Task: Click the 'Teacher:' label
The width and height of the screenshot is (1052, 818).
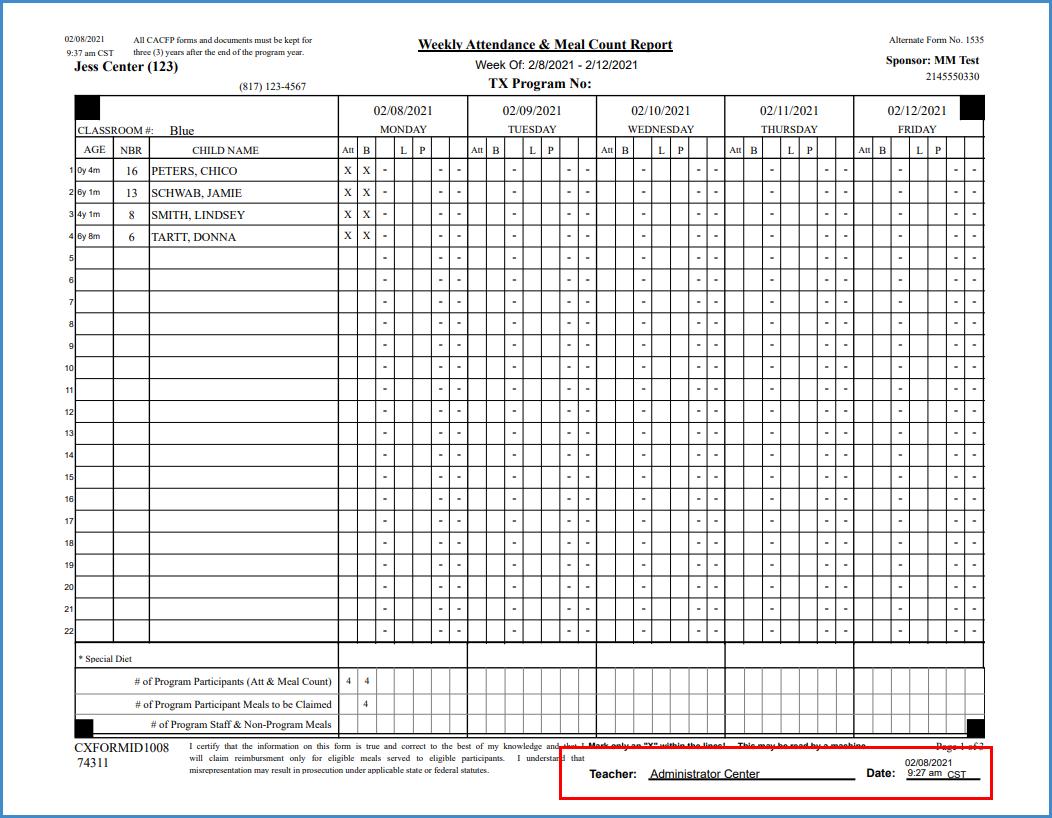Action: pos(613,774)
